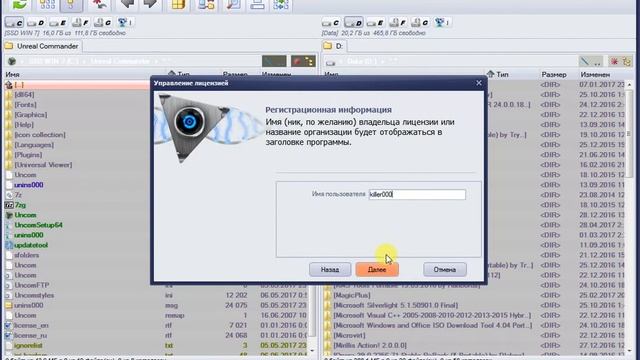
Task: Sort right panel by Размер column
Action: [x=554, y=75]
